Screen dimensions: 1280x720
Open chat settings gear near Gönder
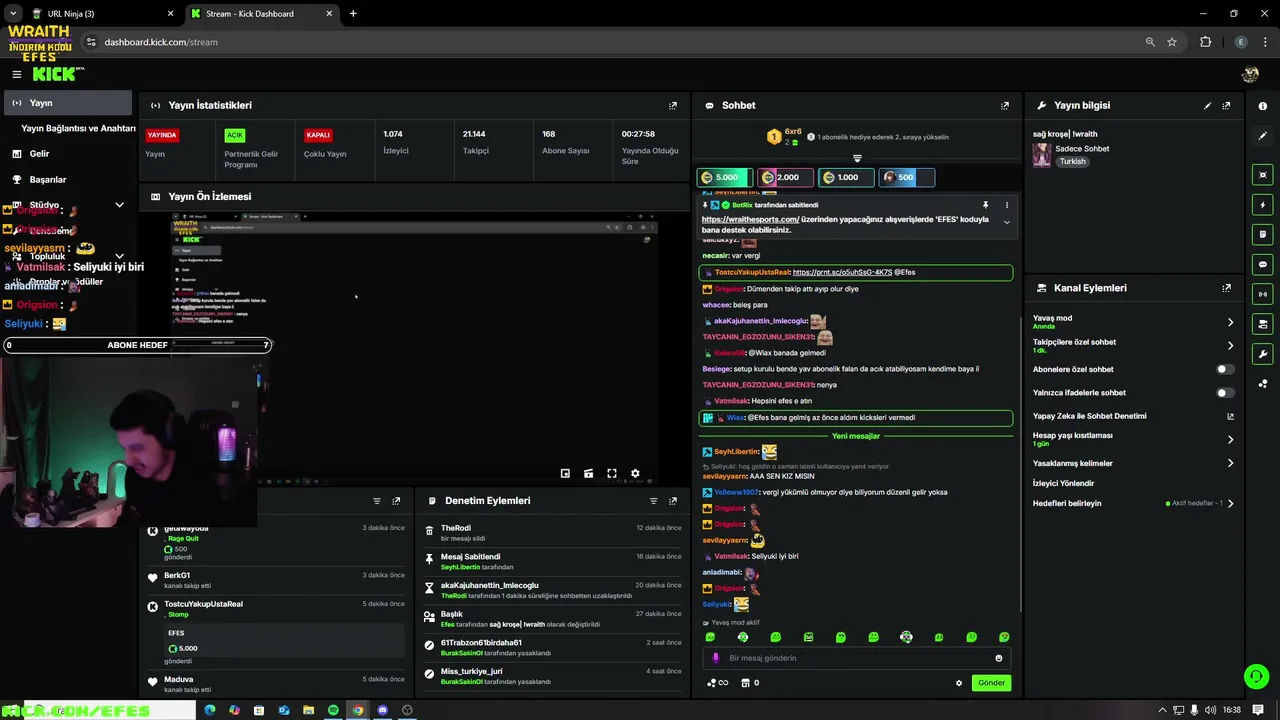click(959, 683)
